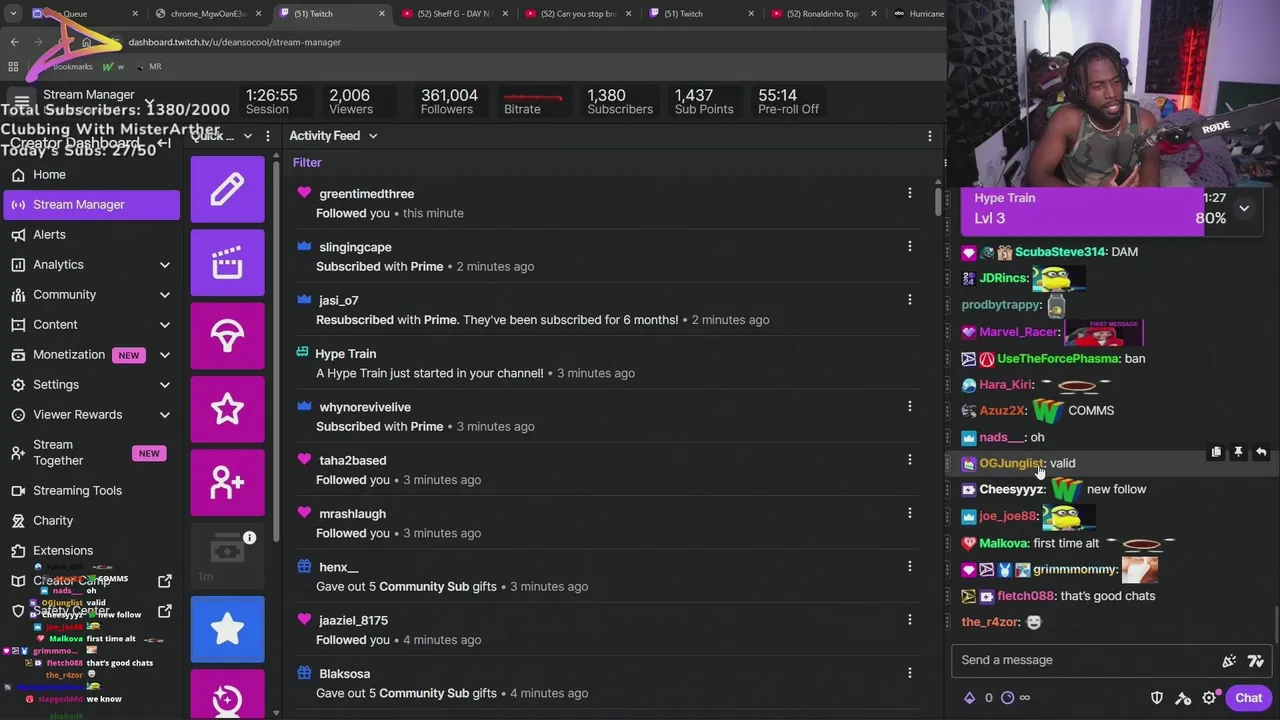Open options for greentimedthree's follow event
The width and height of the screenshot is (1280, 720).
click(909, 193)
